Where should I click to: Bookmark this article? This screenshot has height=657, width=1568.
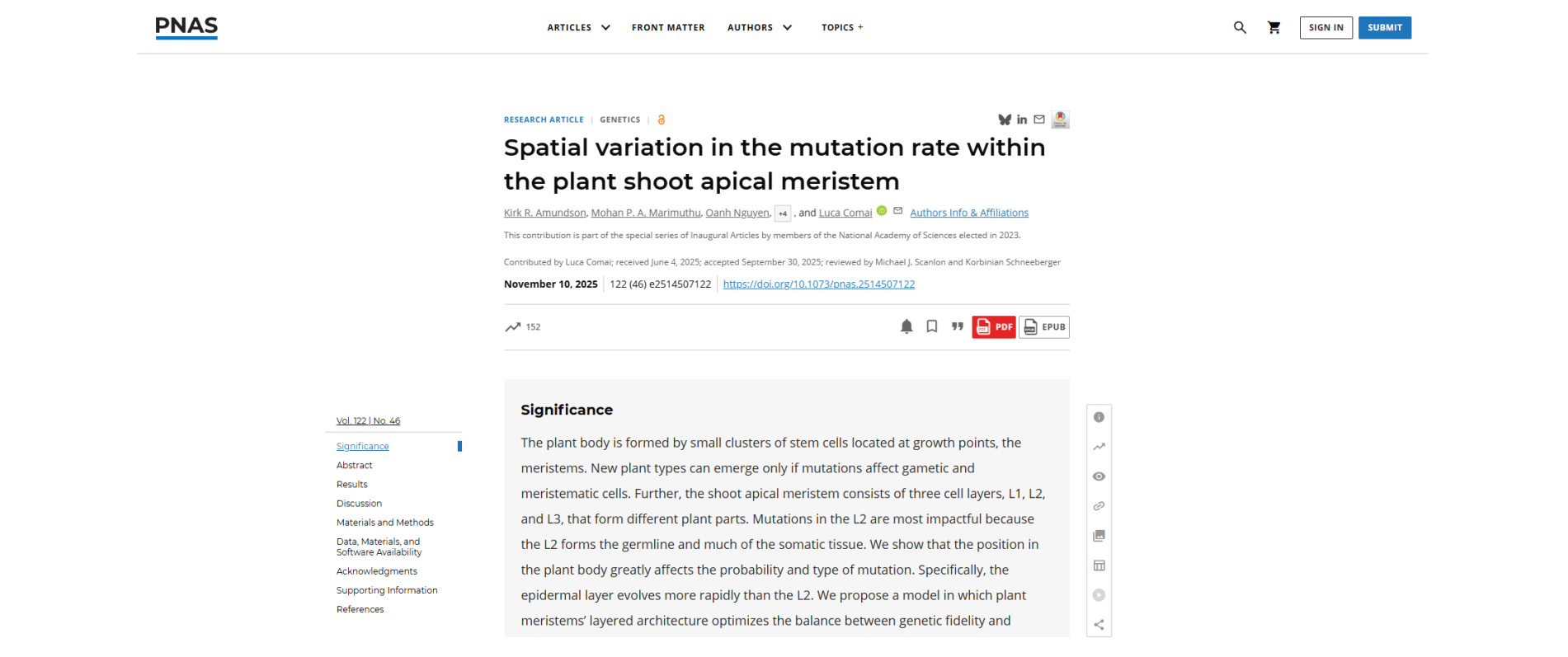932,326
